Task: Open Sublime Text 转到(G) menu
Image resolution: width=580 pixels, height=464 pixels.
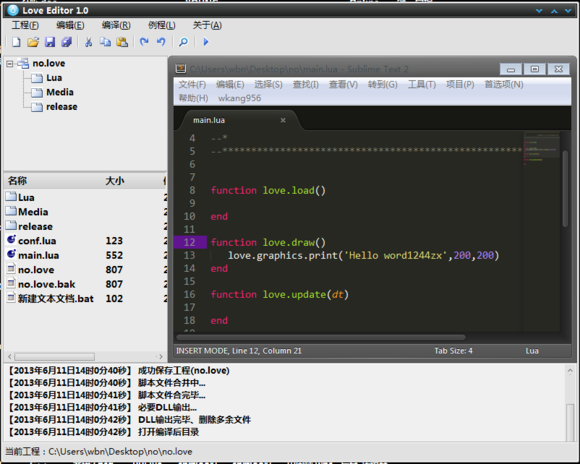Action: (382, 84)
